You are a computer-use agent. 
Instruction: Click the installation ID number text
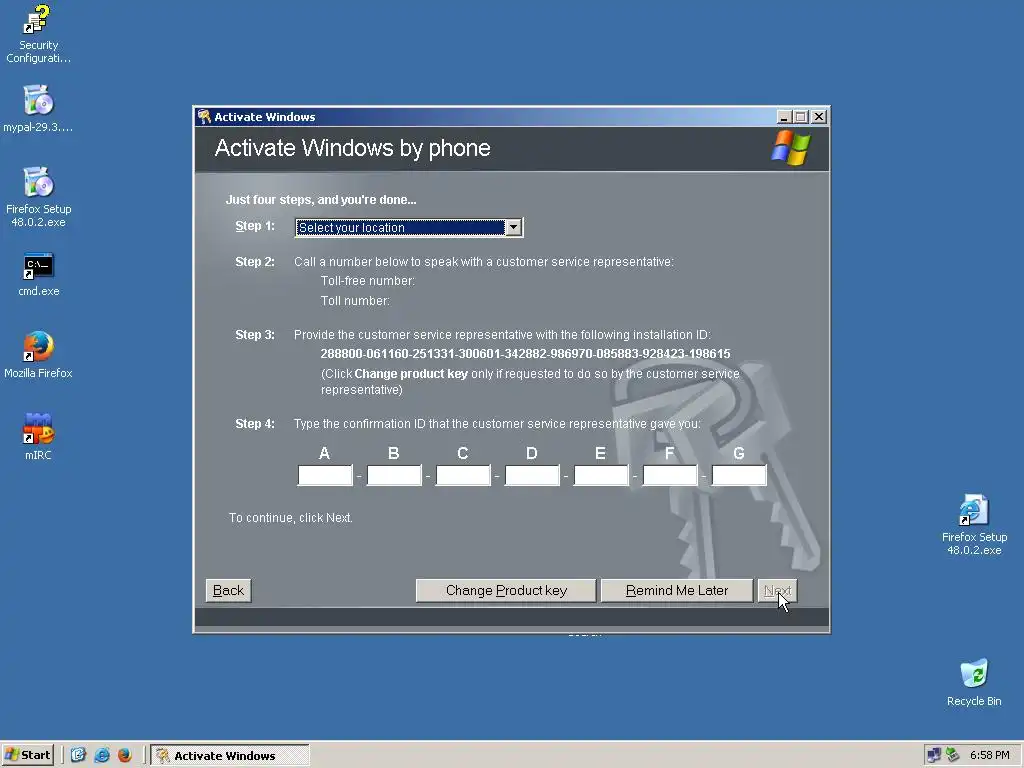coord(525,354)
